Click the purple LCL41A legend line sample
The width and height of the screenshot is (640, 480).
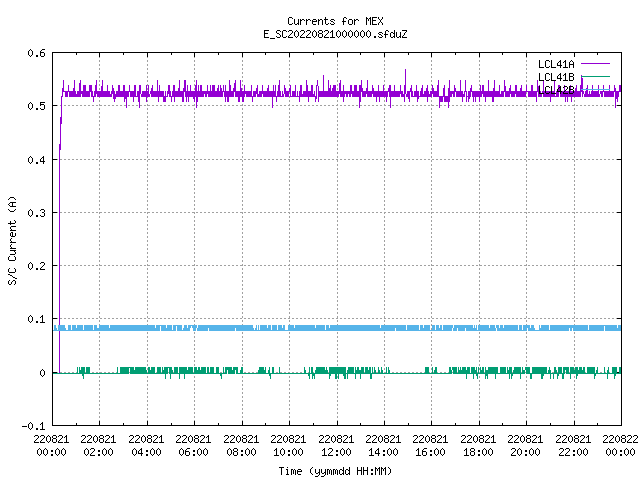pyautogui.click(x=595, y=64)
